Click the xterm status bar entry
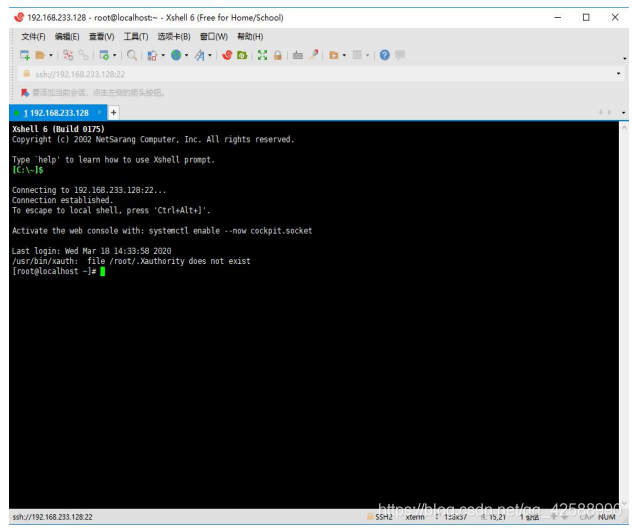Image resolution: width=632 pixels, height=529 pixels. (415, 517)
